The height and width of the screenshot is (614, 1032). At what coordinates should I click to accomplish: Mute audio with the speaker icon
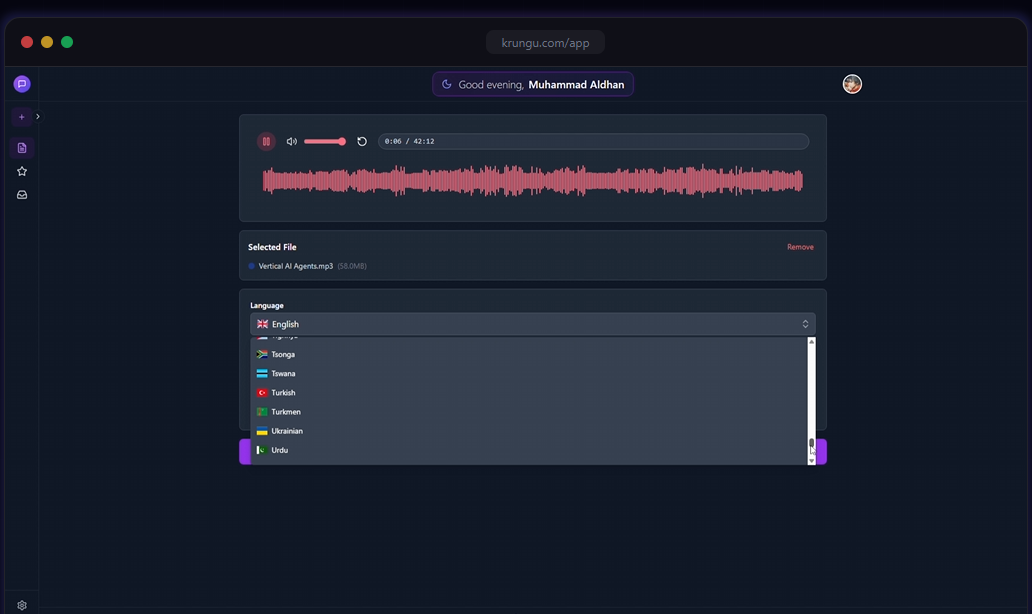point(291,142)
